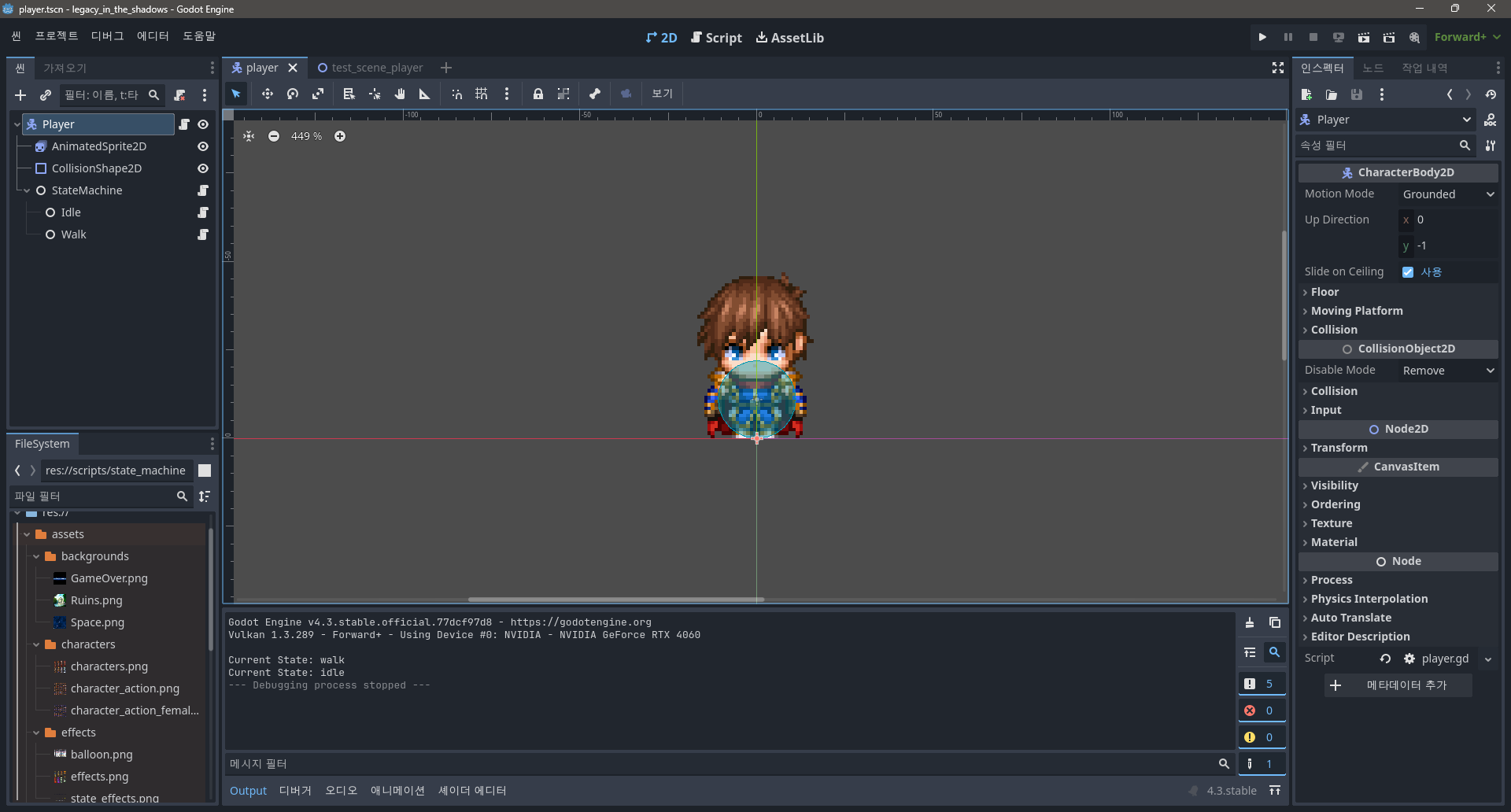
Task: Open a resource in the inspector
Action: pos(1332,94)
